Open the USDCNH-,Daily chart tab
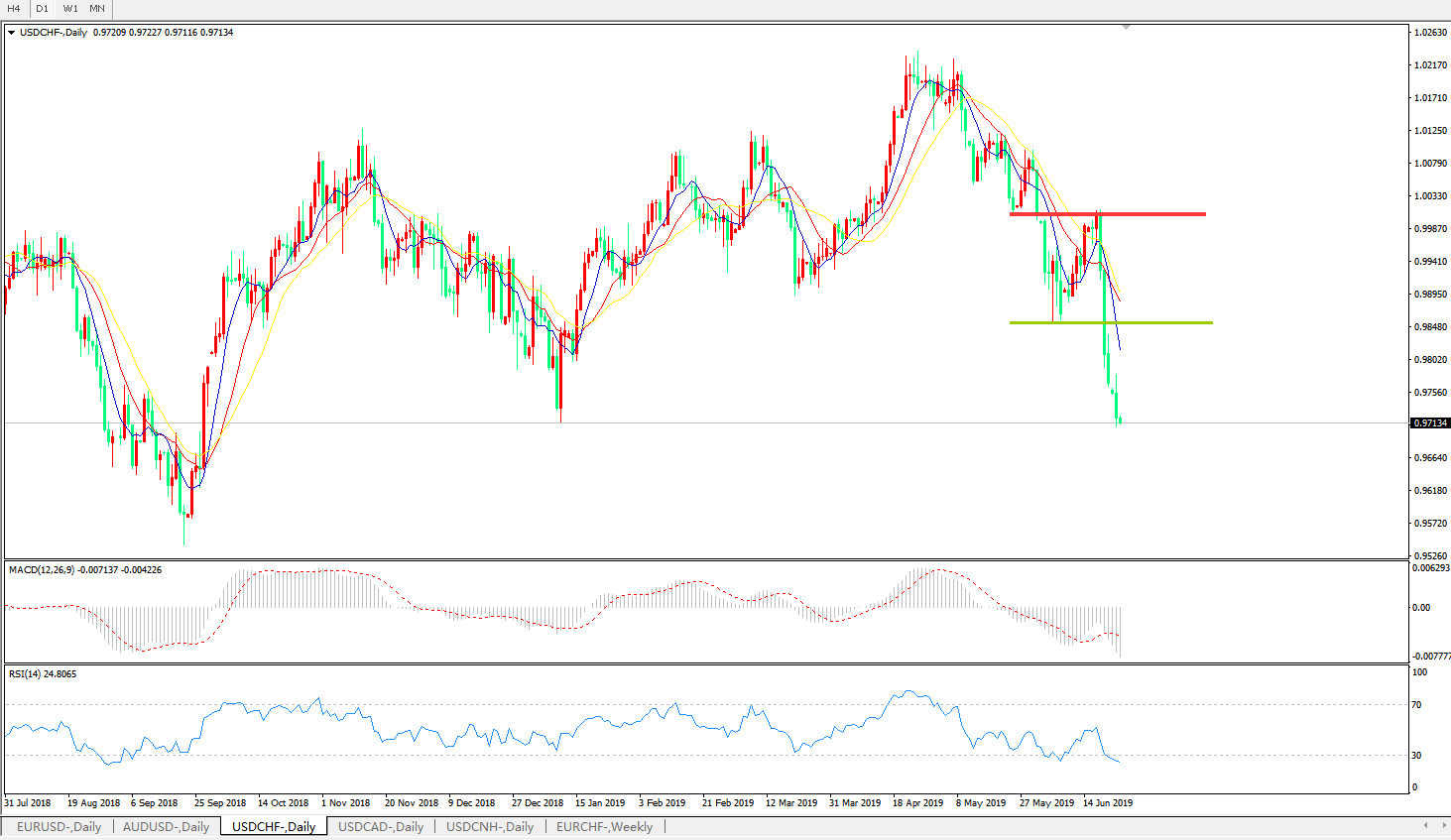Image resolution: width=1451 pixels, height=840 pixels. coord(490,826)
